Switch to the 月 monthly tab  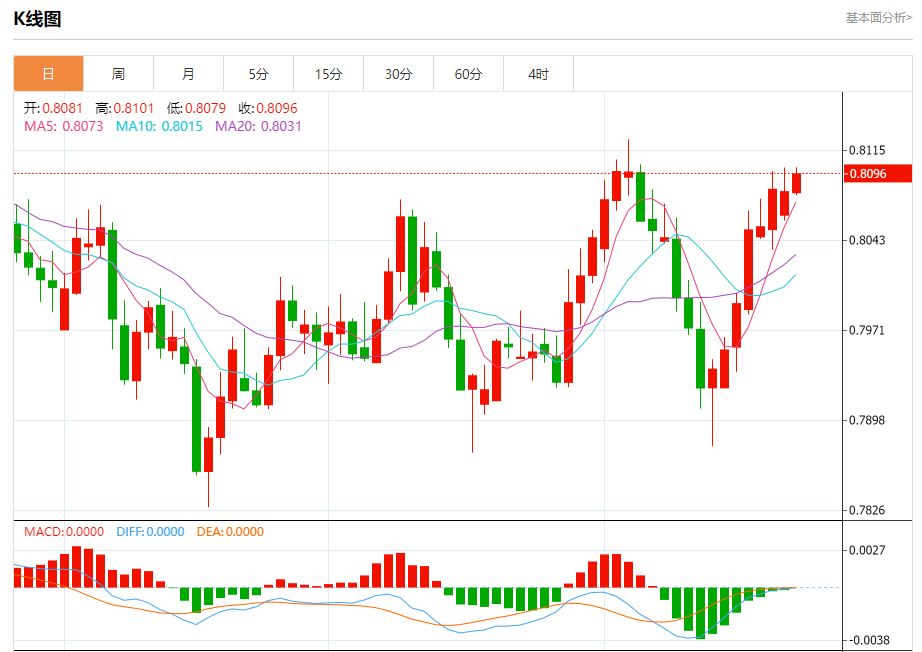[x=188, y=73]
